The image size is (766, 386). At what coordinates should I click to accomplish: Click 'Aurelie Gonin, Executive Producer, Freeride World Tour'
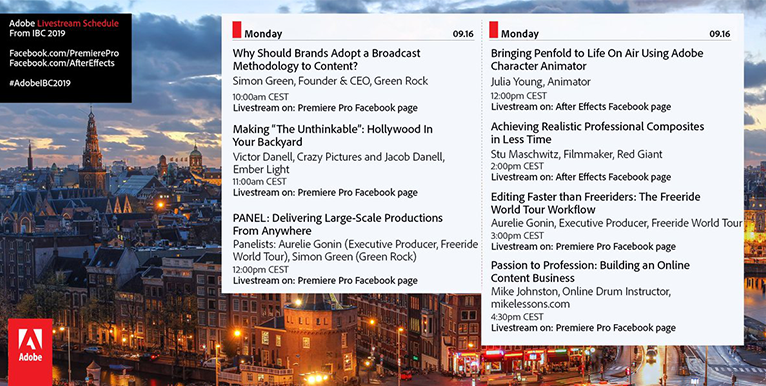pyautogui.click(x=617, y=223)
